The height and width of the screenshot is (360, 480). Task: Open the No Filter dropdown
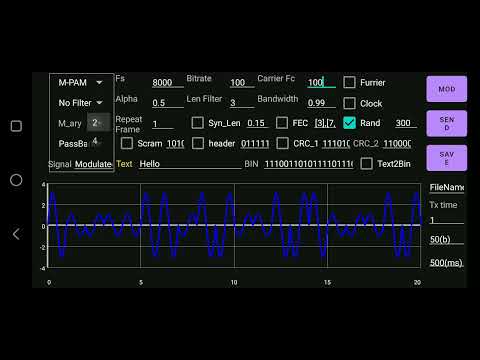[x=80, y=103]
